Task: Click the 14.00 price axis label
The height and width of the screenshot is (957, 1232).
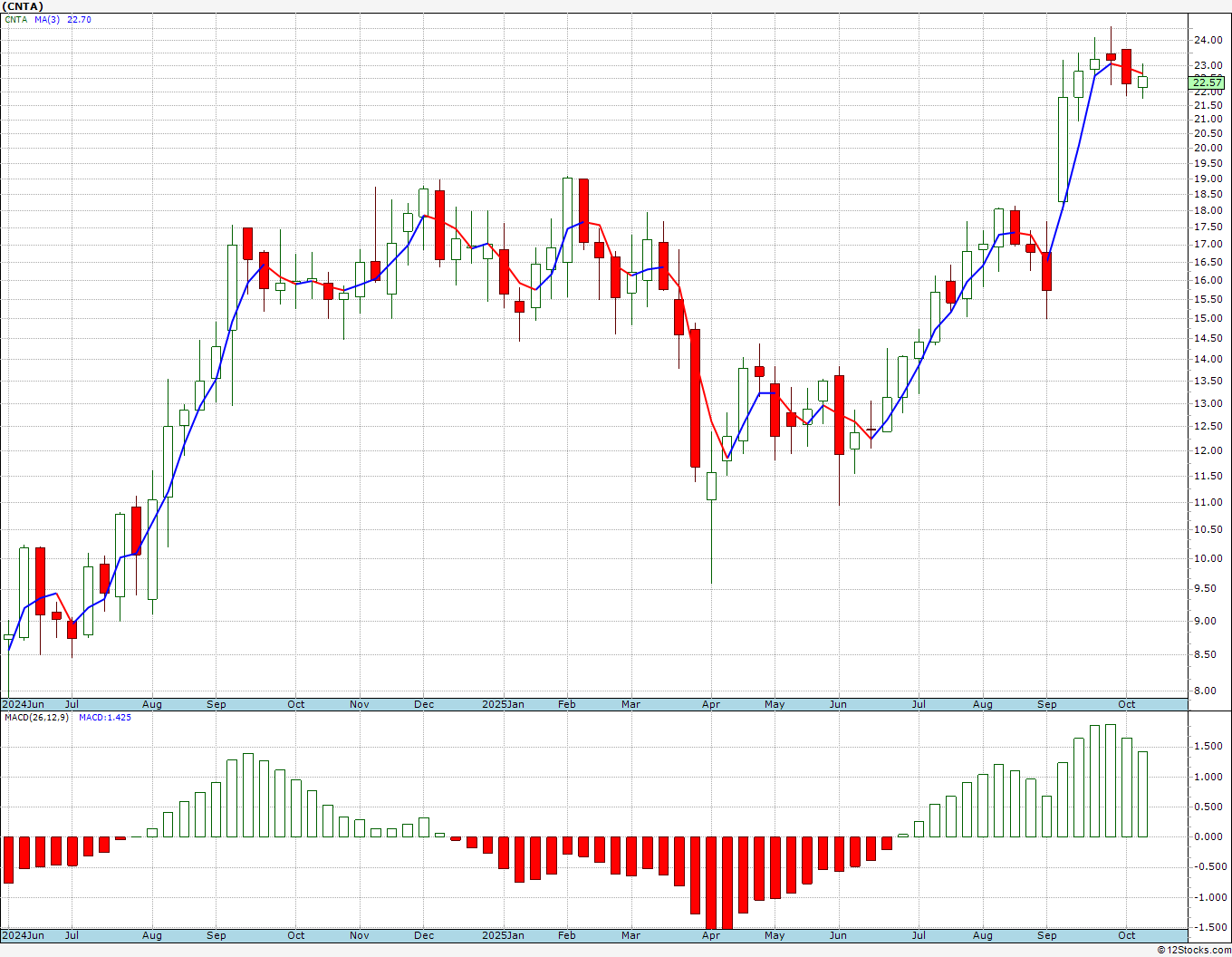Action: pyautogui.click(x=1208, y=359)
